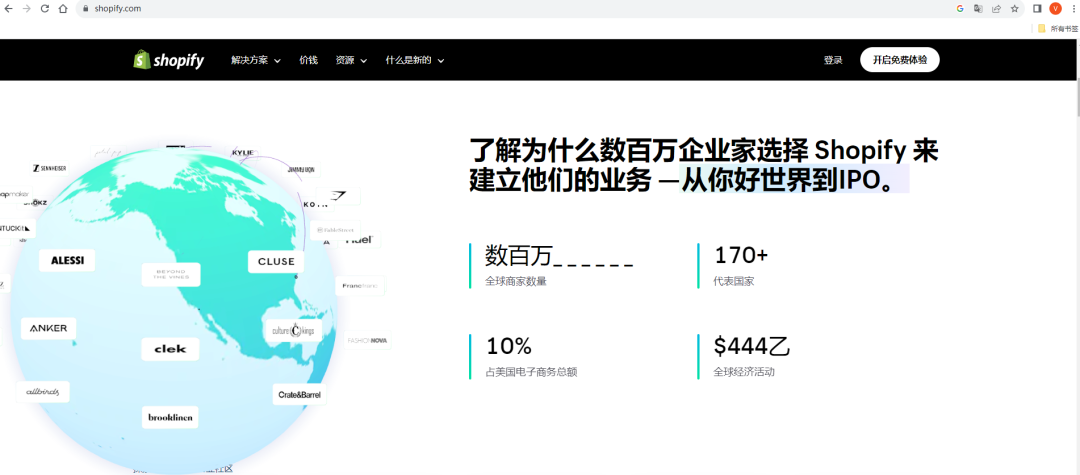Click the 170+ statistic text
1080x475 pixels.
tap(741, 255)
